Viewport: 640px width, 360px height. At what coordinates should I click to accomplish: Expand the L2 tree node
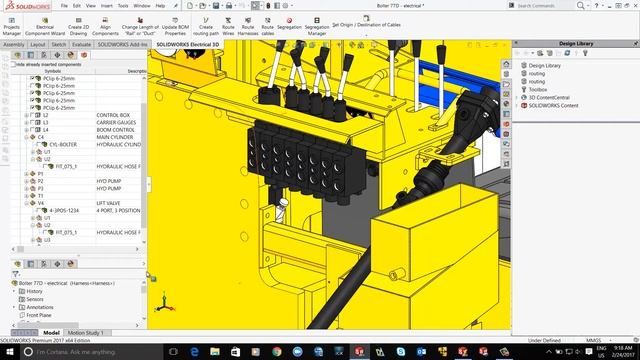[x=27, y=115]
